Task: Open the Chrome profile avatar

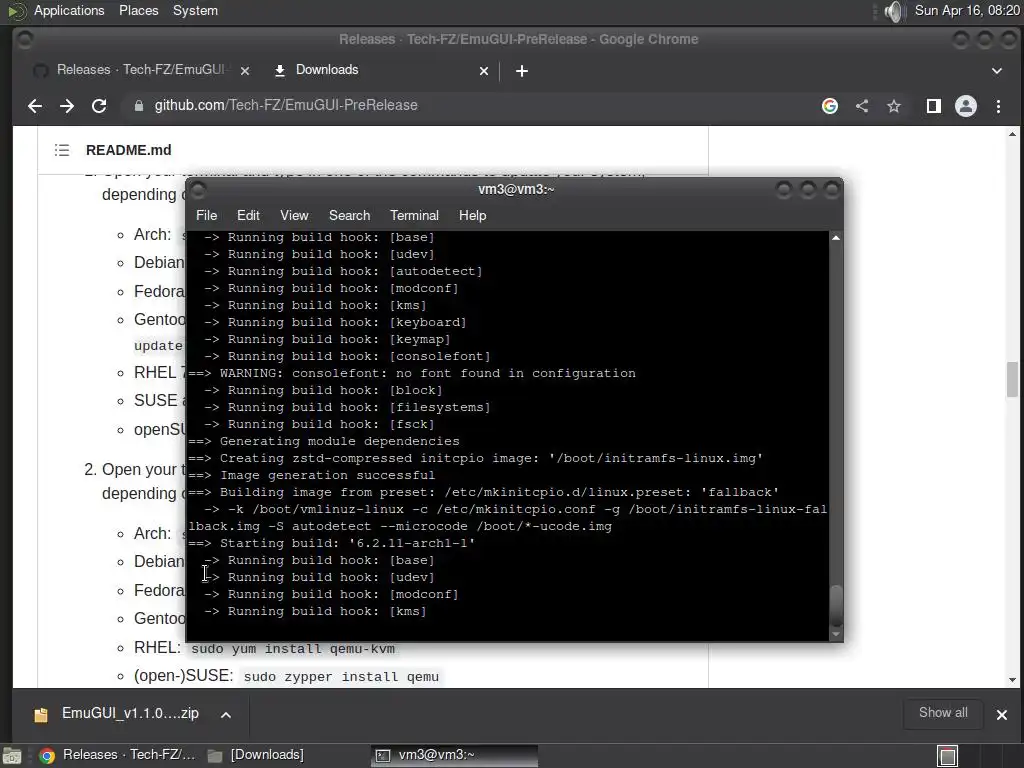Action: 966,106
